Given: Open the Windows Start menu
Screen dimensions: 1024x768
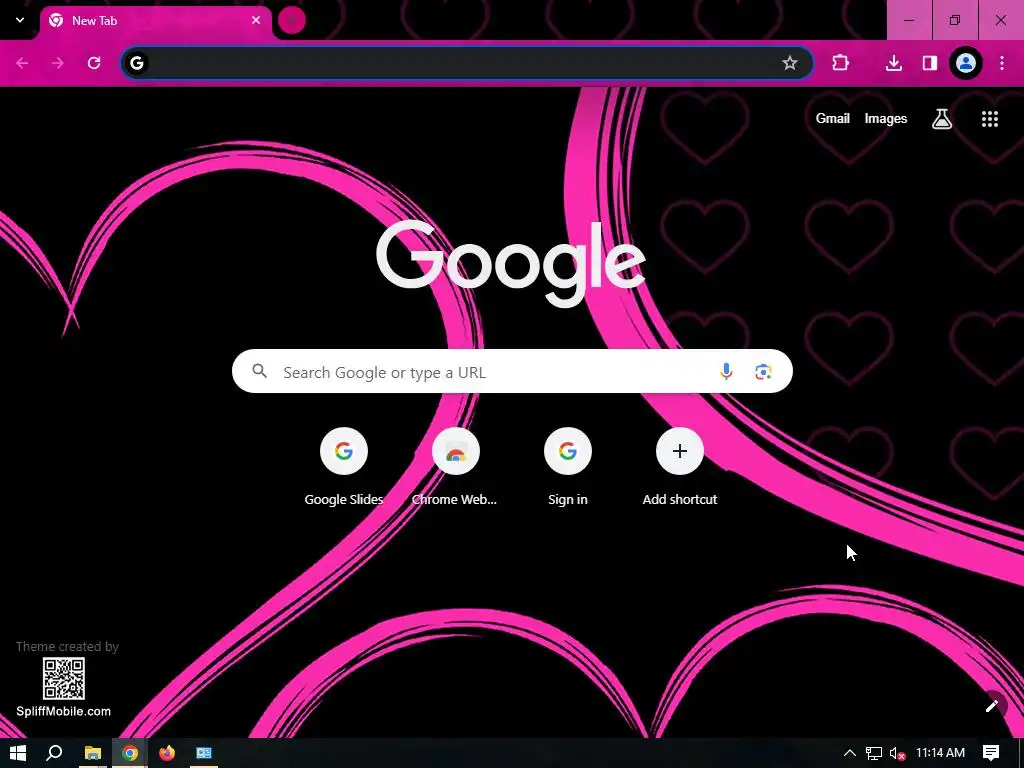Looking at the screenshot, I should pyautogui.click(x=18, y=753).
